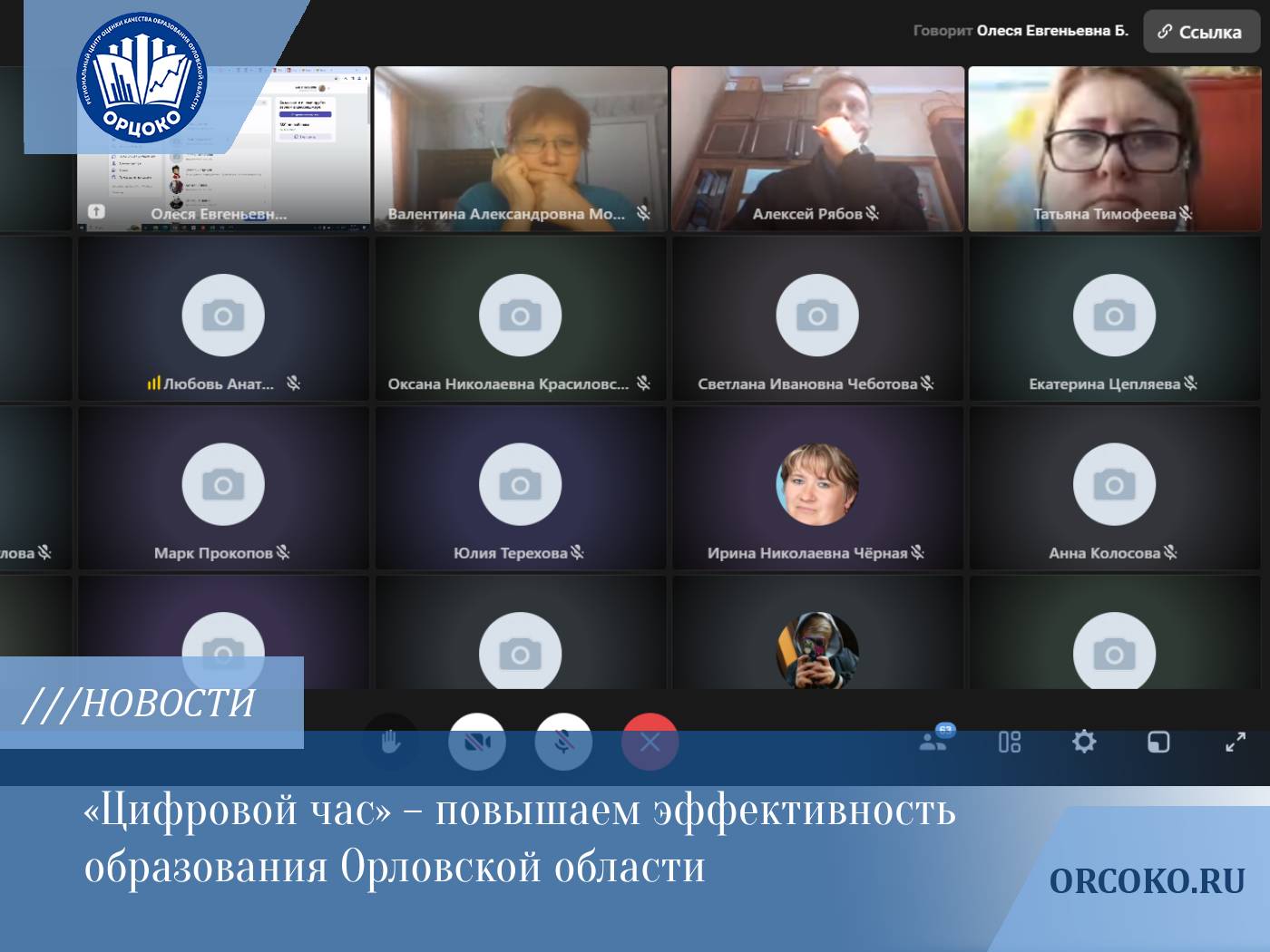Toggle the camera on/off button

click(476, 743)
